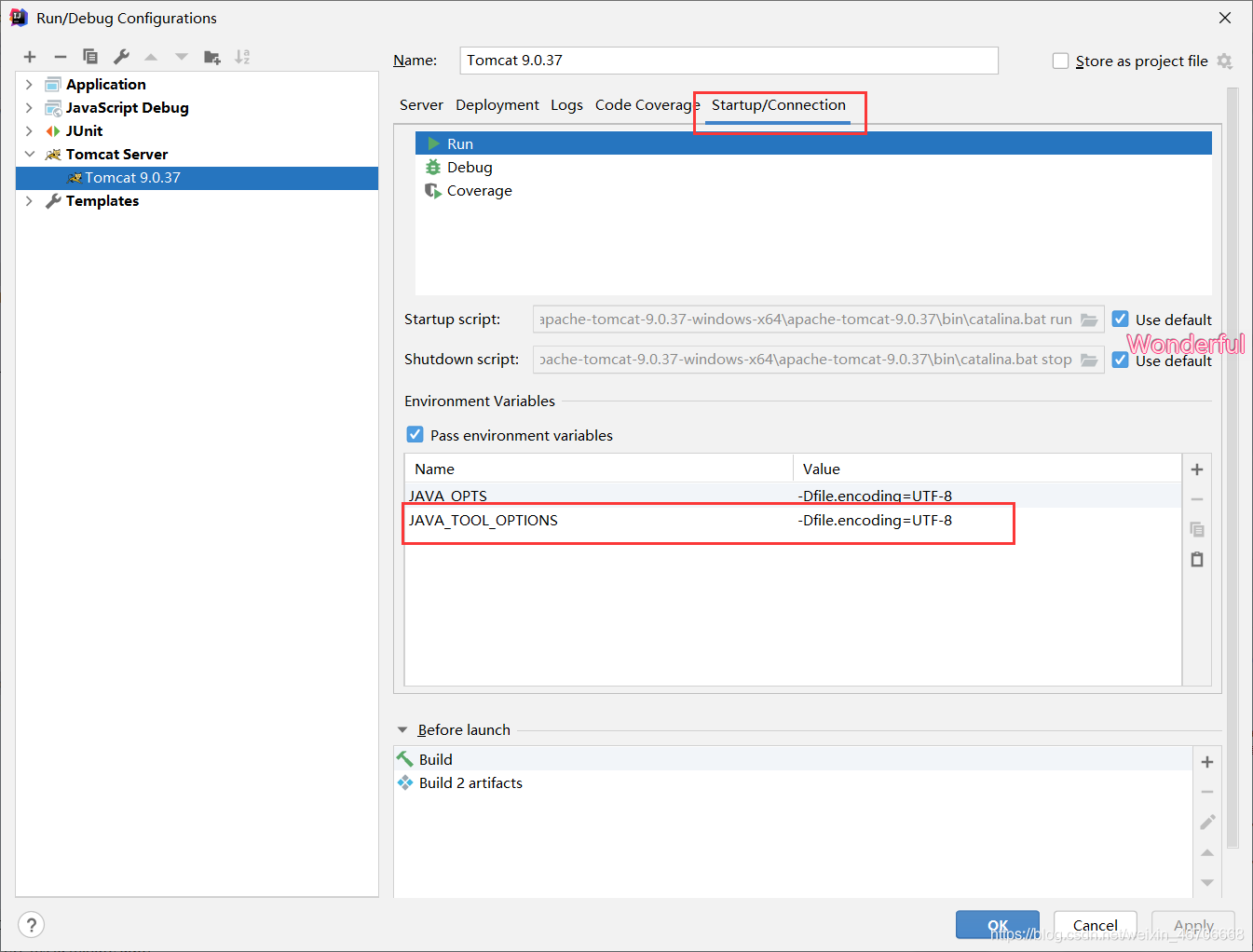The image size is (1253, 952).
Task: Browse for the shutdown script file
Action: click(1089, 360)
